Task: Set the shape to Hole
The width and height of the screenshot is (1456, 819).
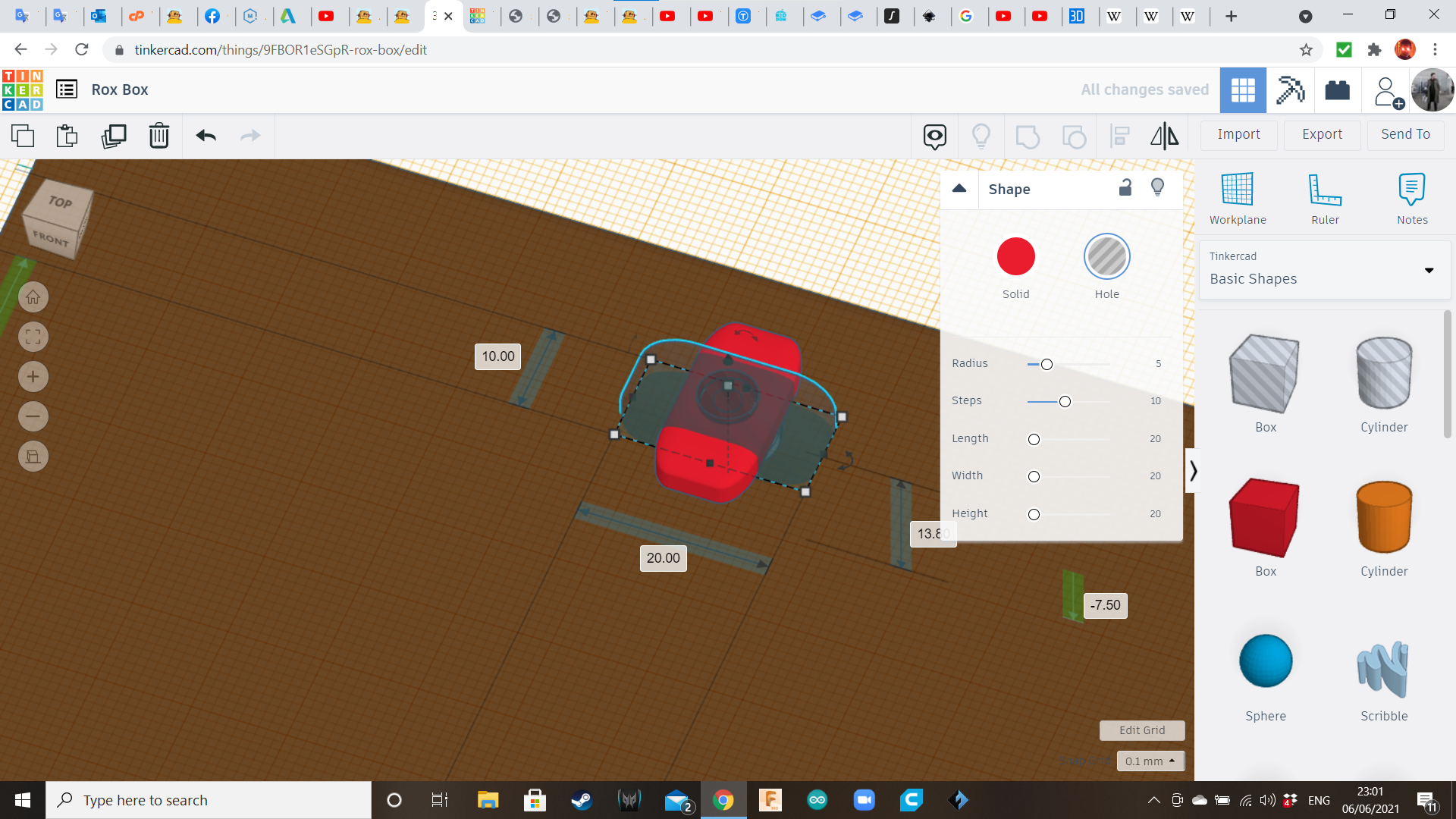Action: click(1106, 257)
